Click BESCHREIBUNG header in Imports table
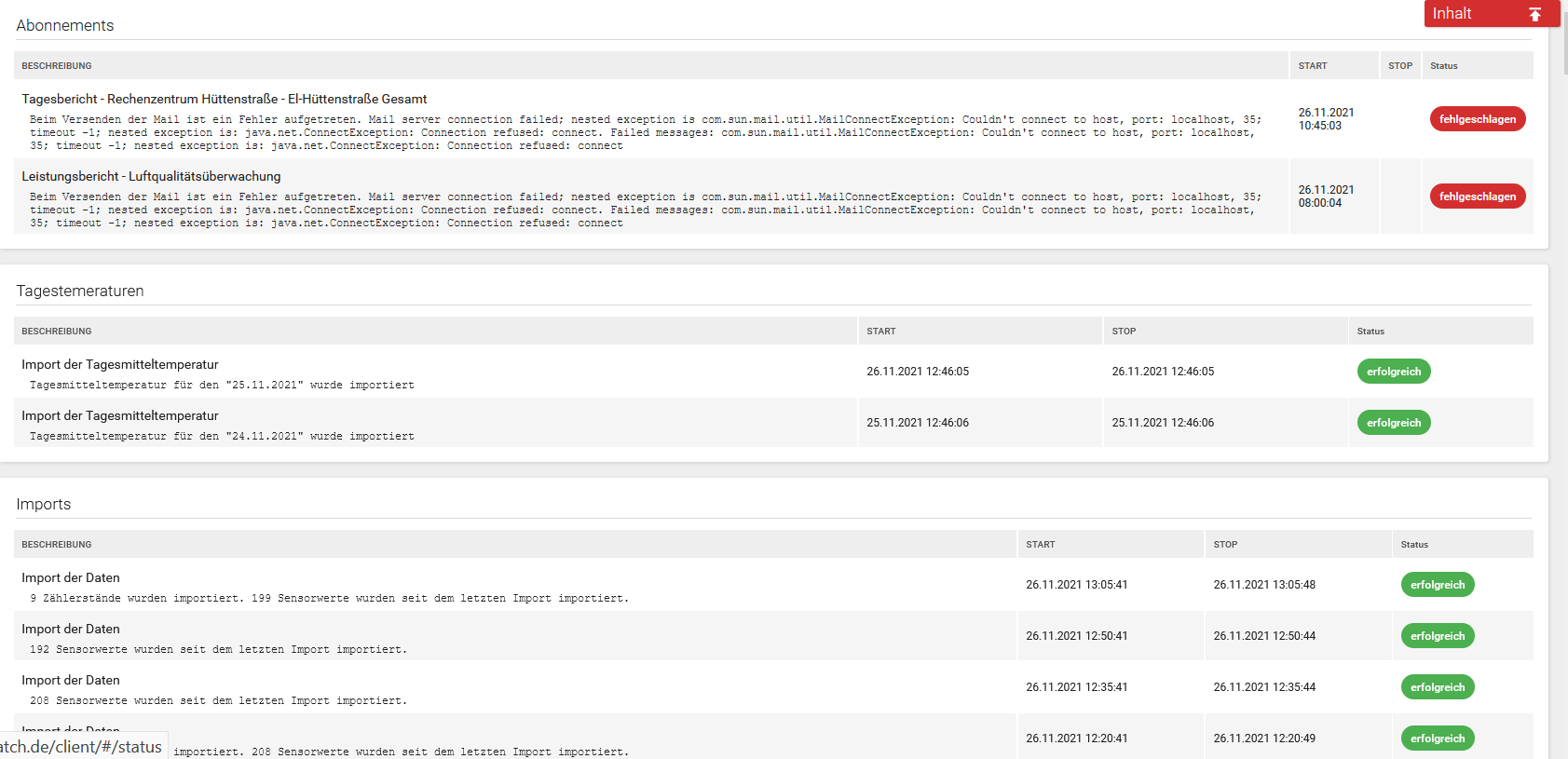The height and width of the screenshot is (759, 1568). (x=57, y=545)
